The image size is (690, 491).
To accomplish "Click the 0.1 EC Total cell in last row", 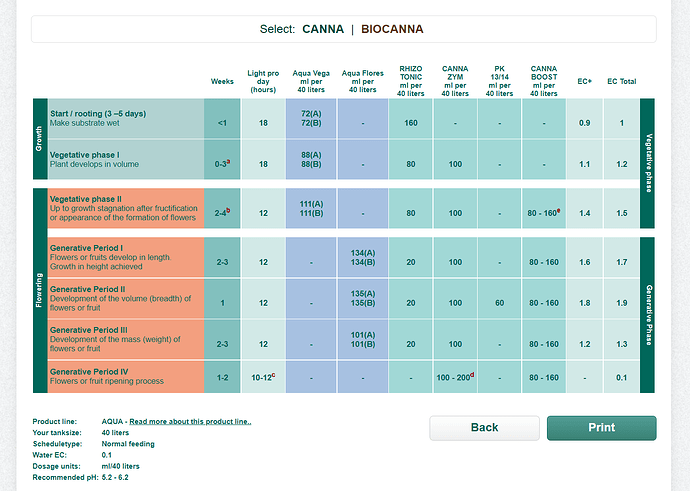I will [622, 377].
